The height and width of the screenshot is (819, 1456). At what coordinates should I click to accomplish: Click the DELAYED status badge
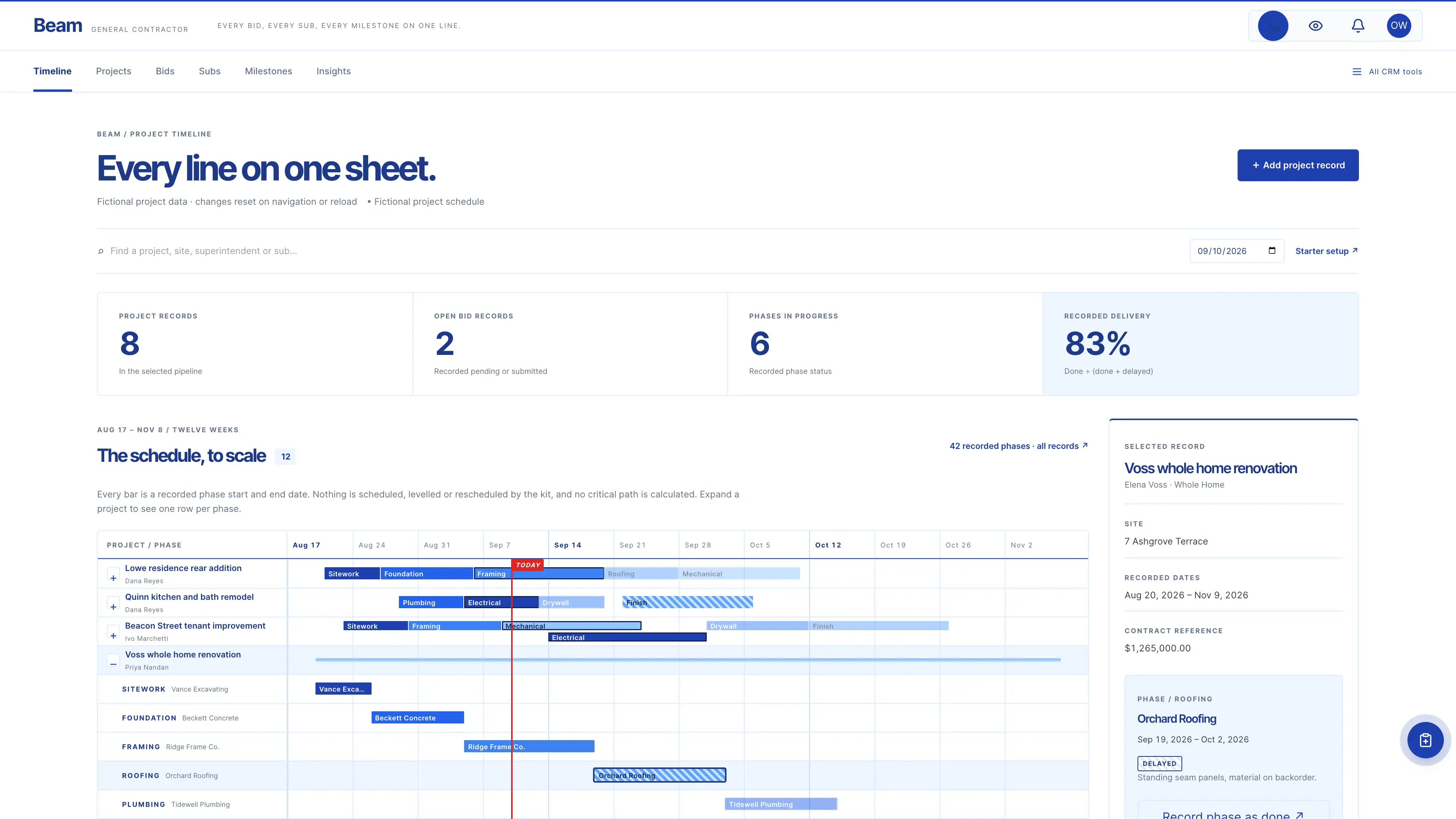pos(1159,763)
